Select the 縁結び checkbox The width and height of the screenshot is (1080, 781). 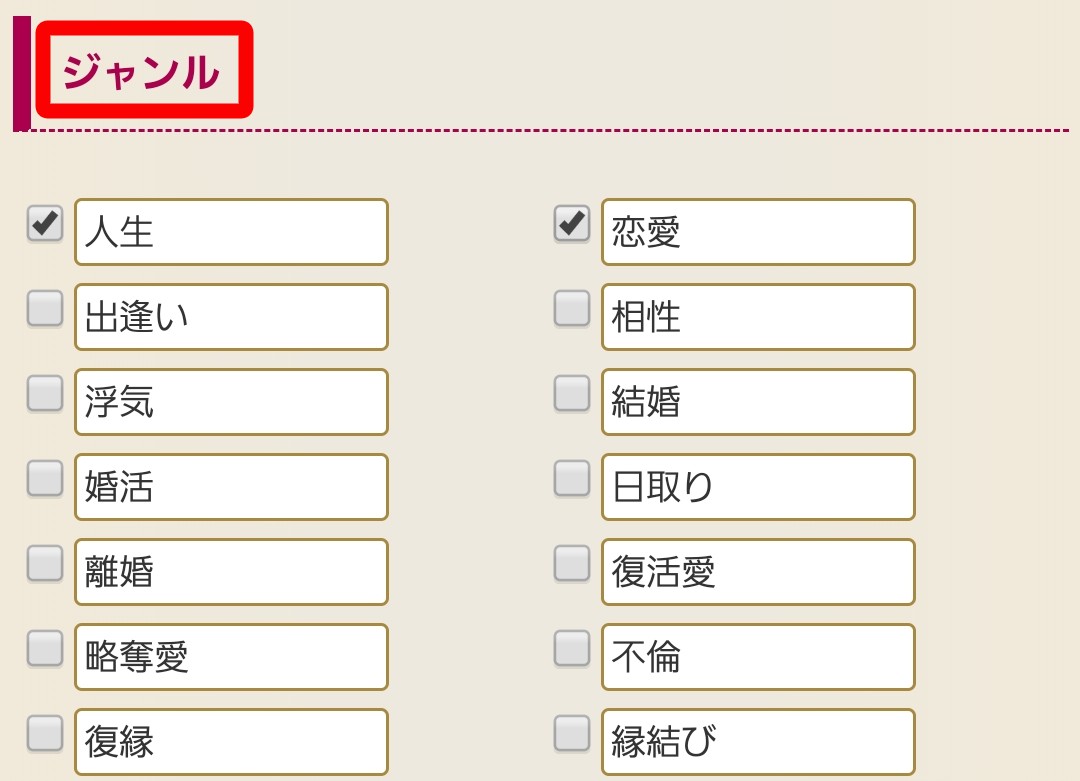pos(572,734)
